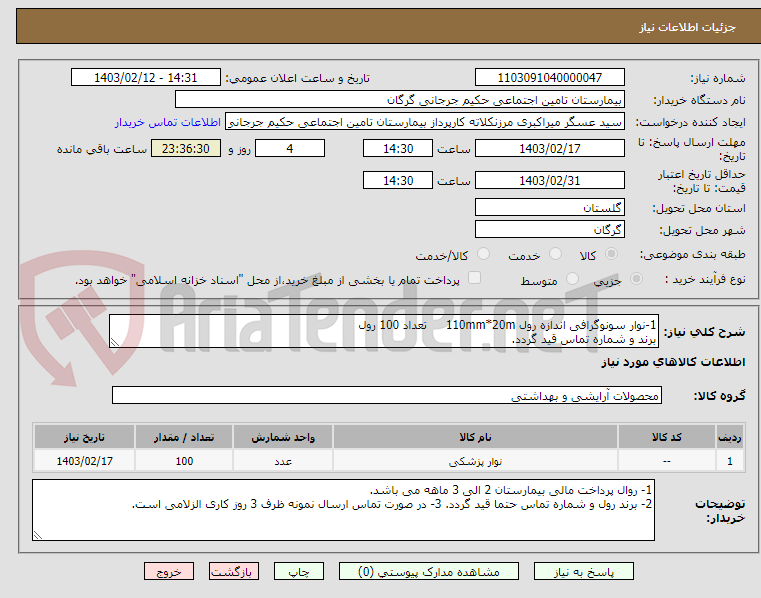Click the بازگشت back button

point(233,571)
